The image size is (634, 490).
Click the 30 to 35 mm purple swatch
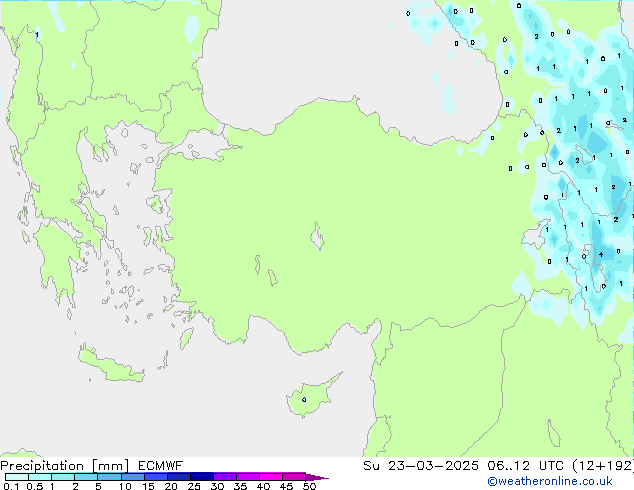[x=225, y=477]
